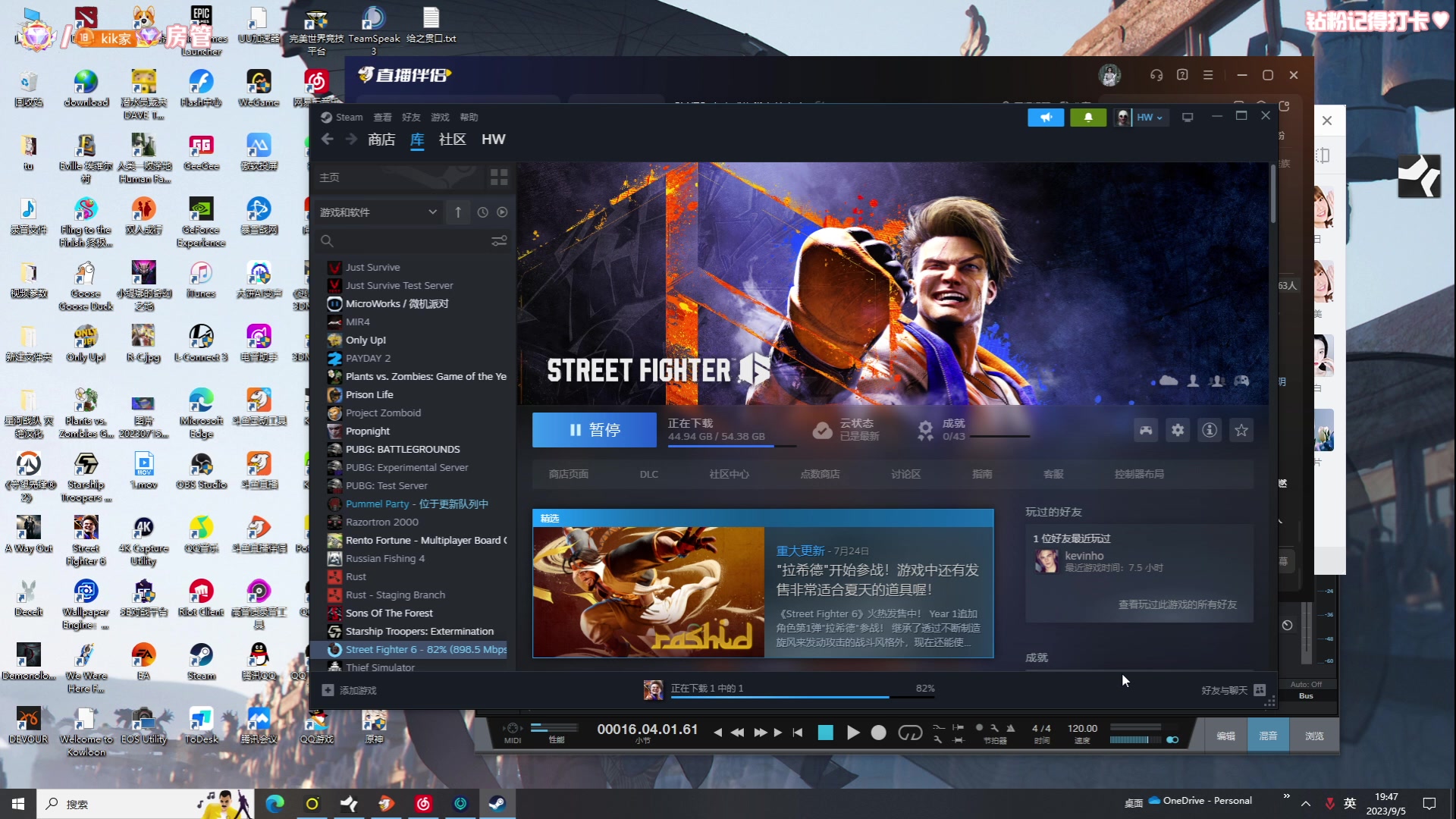
Task: View all friends who played this game
Action: [1178, 605]
